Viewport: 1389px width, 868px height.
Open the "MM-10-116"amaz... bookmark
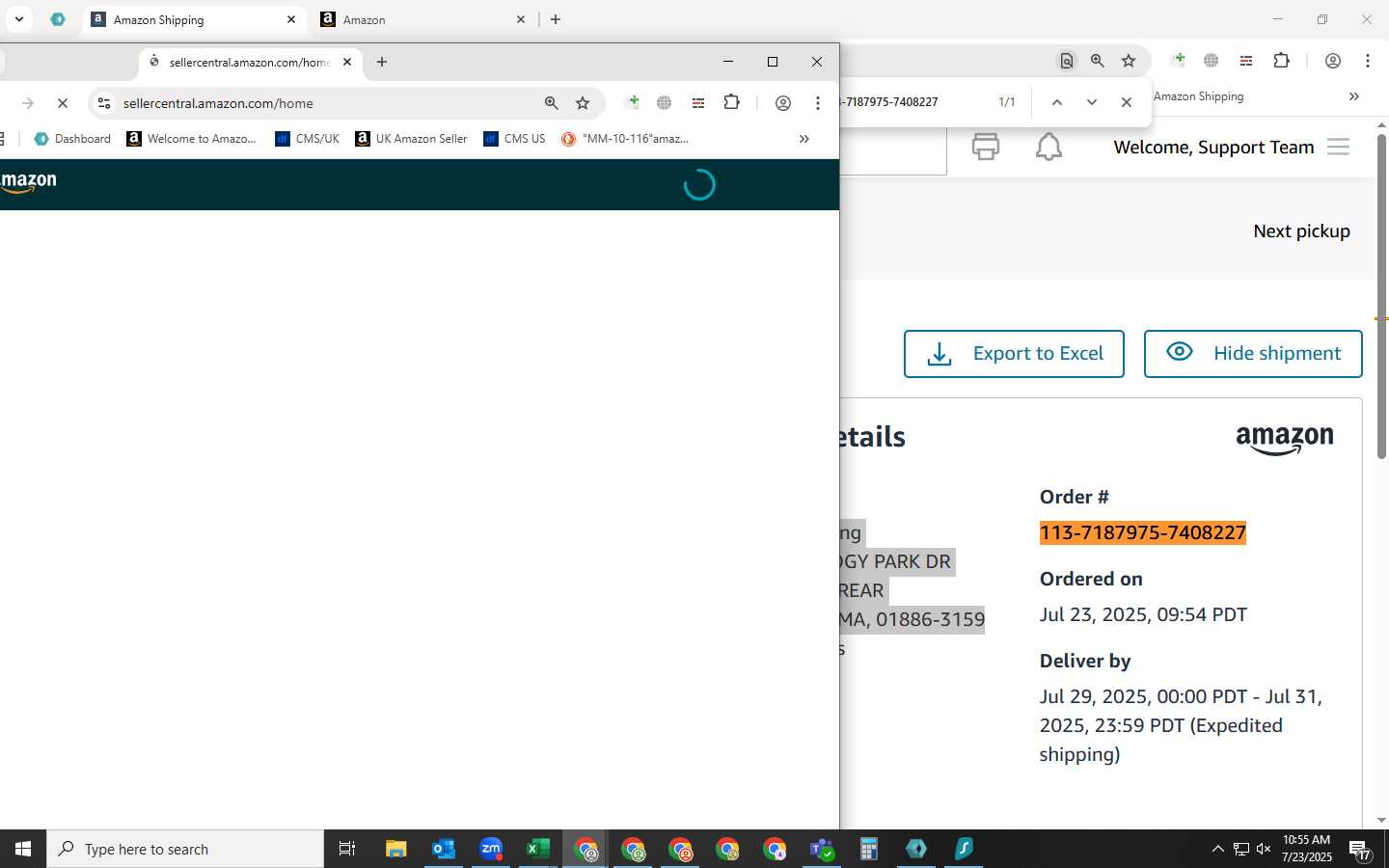pyautogui.click(x=625, y=139)
